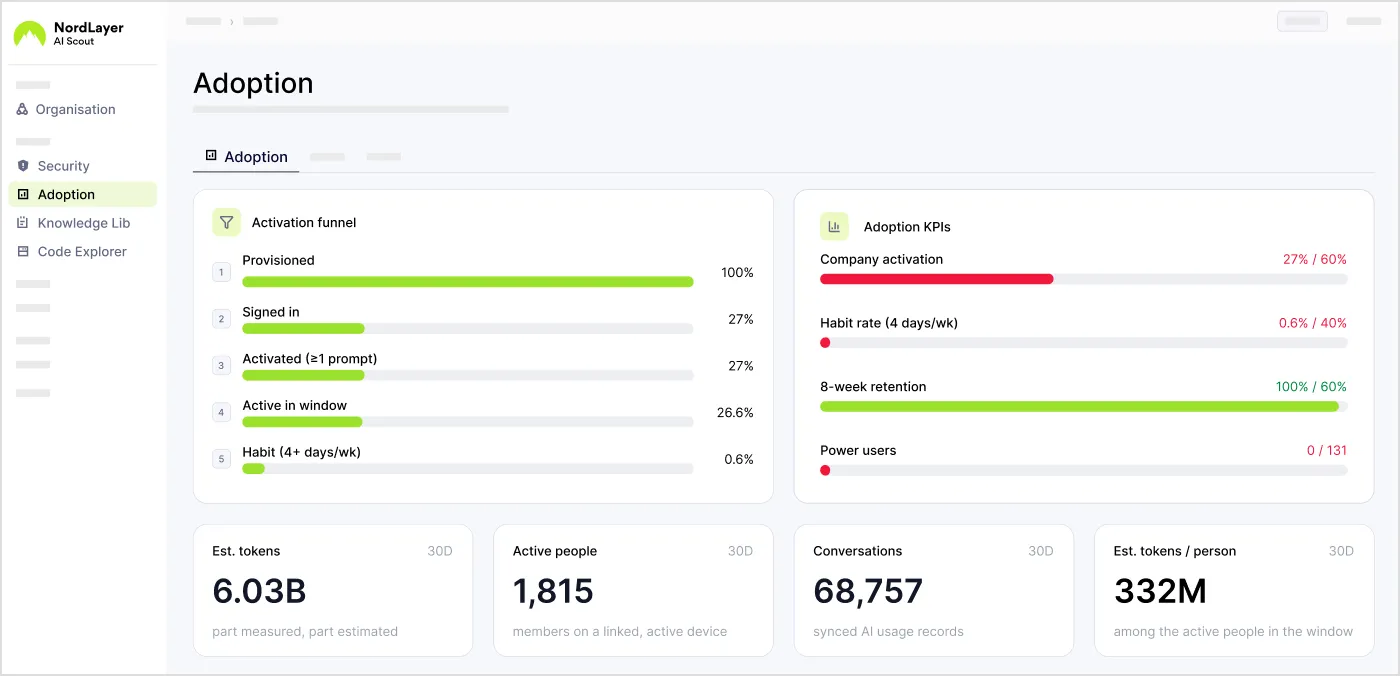
Task: Go to Knowledge Lib in the sidebar
Action: click(83, 223)
